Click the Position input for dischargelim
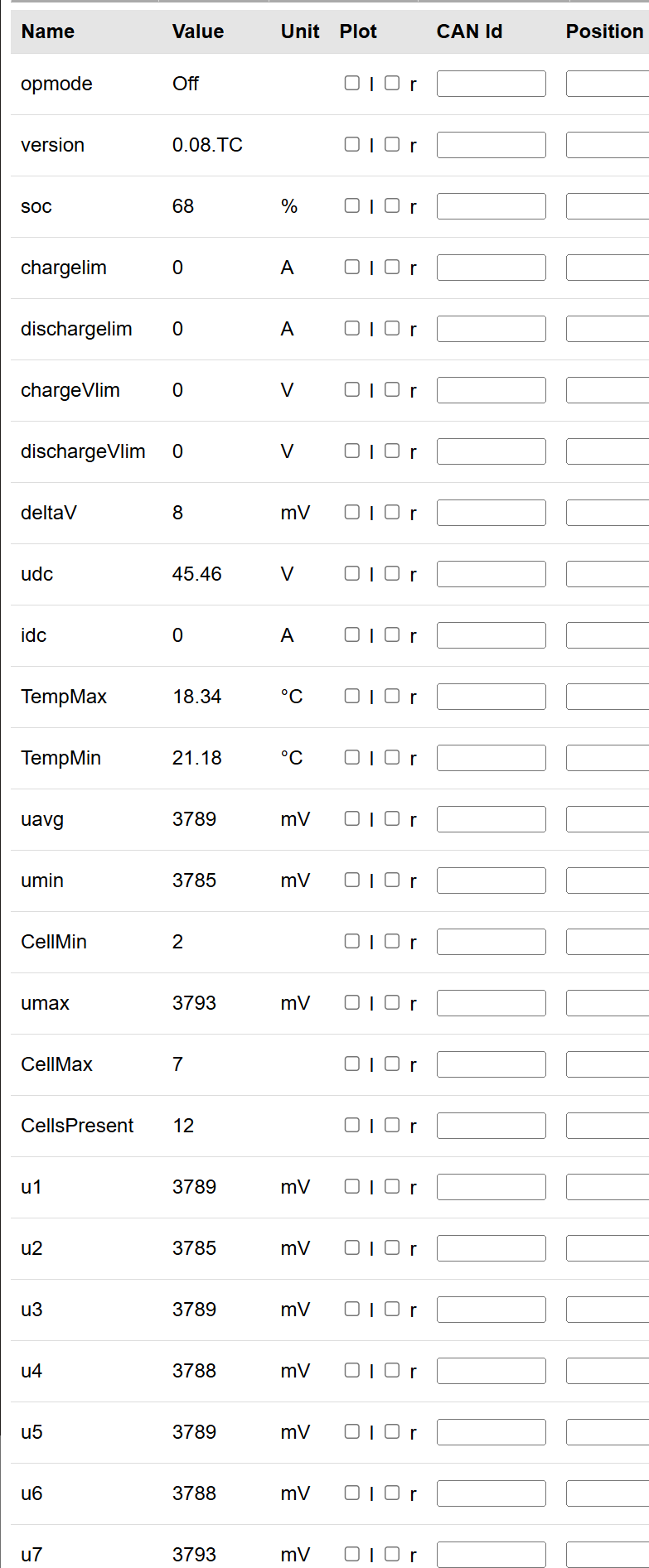 coord(608,329)
